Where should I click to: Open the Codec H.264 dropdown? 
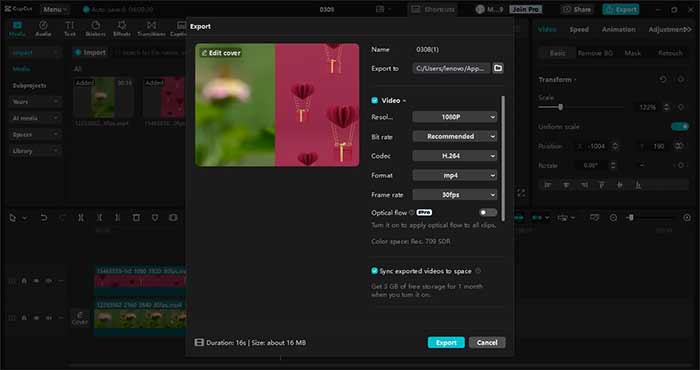pos(454,156)
